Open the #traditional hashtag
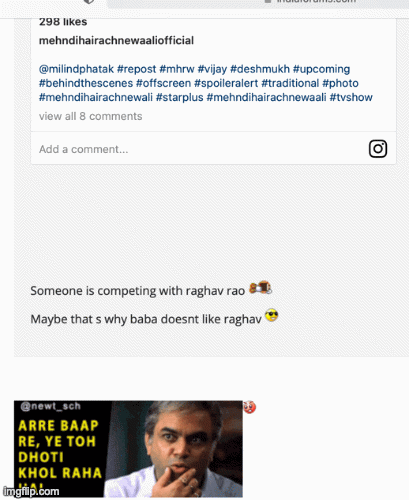The height and width of the screenshot is (500, 409). [290, 83]
